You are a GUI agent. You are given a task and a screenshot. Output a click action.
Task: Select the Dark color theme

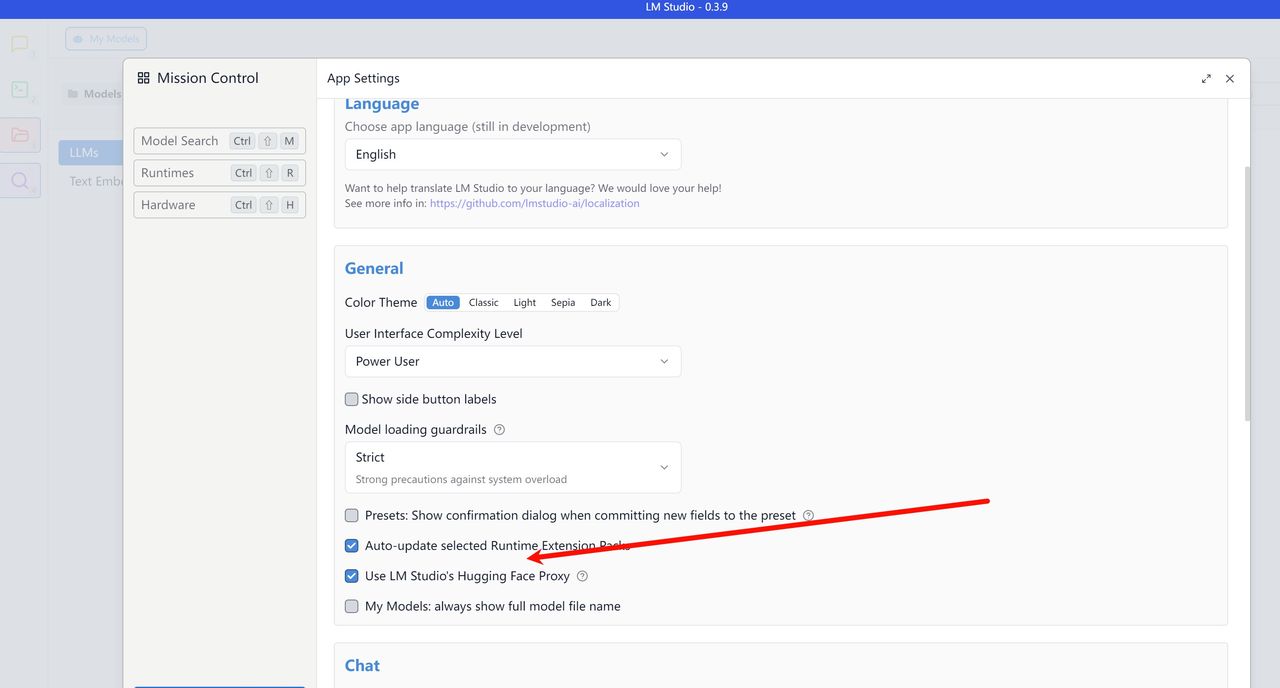[600, 303]
